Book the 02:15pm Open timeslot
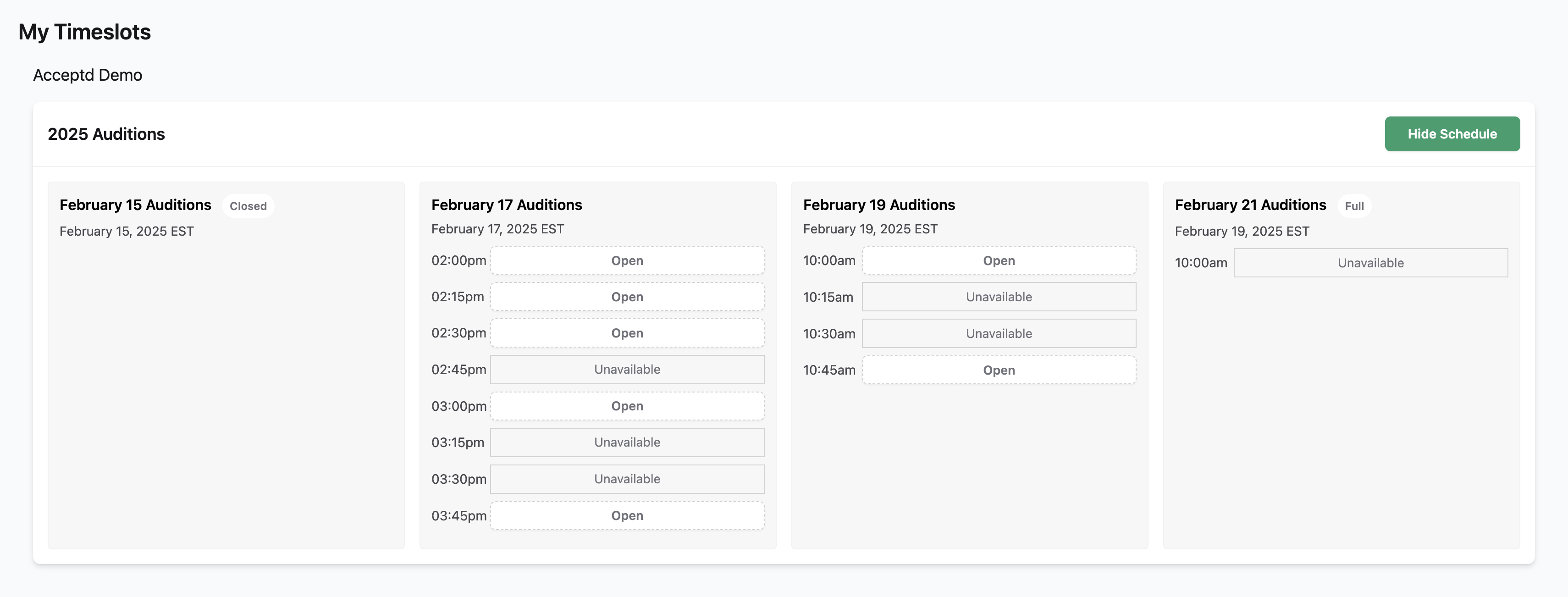 (x=627, y=297)
